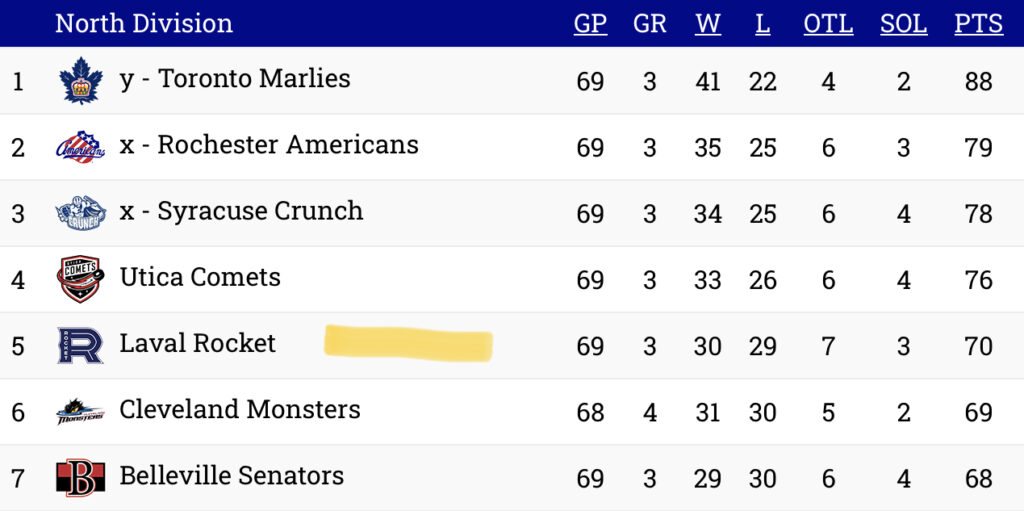Screen dimensions: 1024x511
Task: Click the GR column header
Action: [650, 24]
